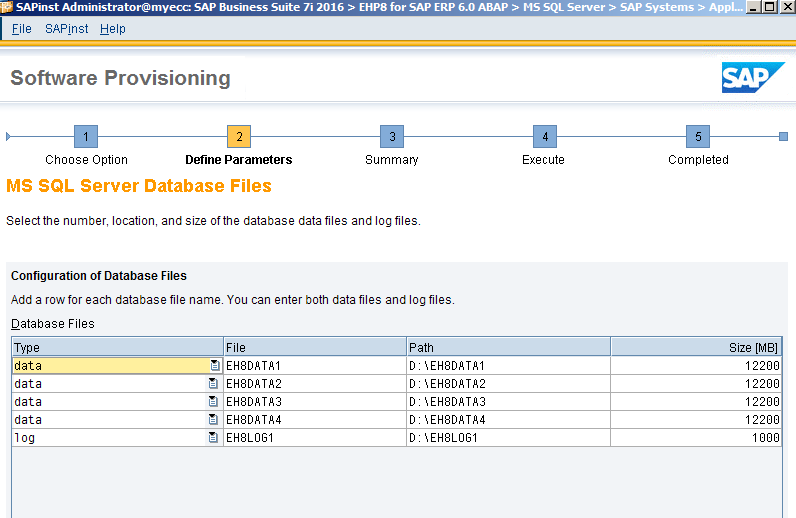Open type dropdown for EH8DATA2 row
796x518 pixels.
tap(213, 384)
